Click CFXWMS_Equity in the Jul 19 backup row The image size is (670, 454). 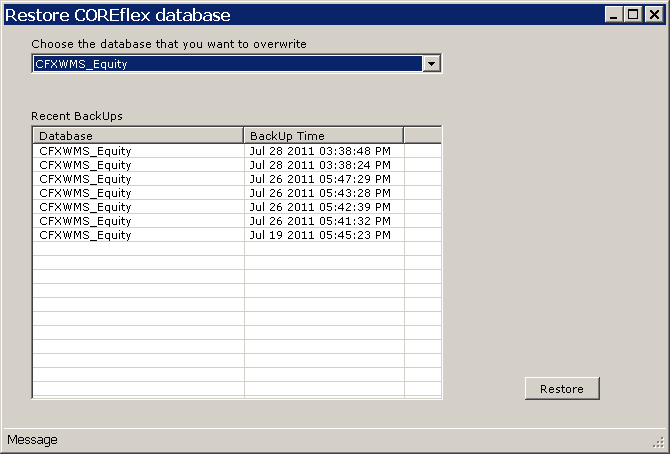click(x=85, y=235)
